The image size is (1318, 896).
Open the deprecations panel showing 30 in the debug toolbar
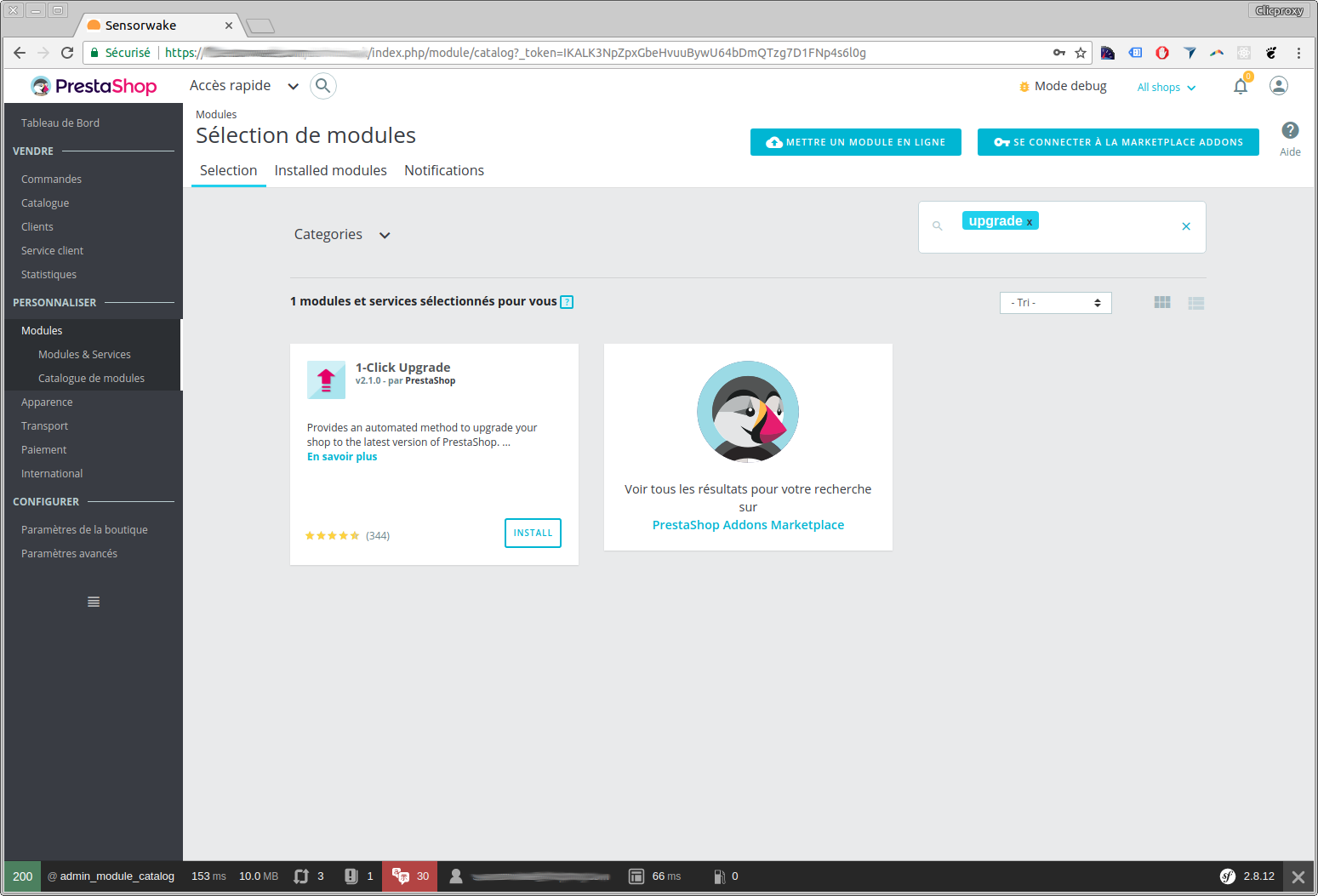click(x=410, y=876)
